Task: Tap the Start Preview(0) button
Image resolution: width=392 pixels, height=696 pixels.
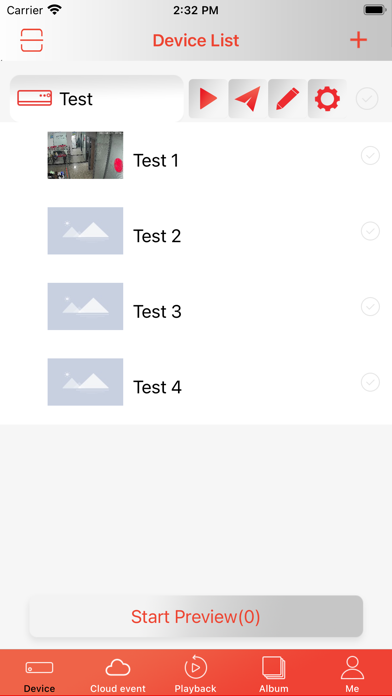Action: click(196, 617)
